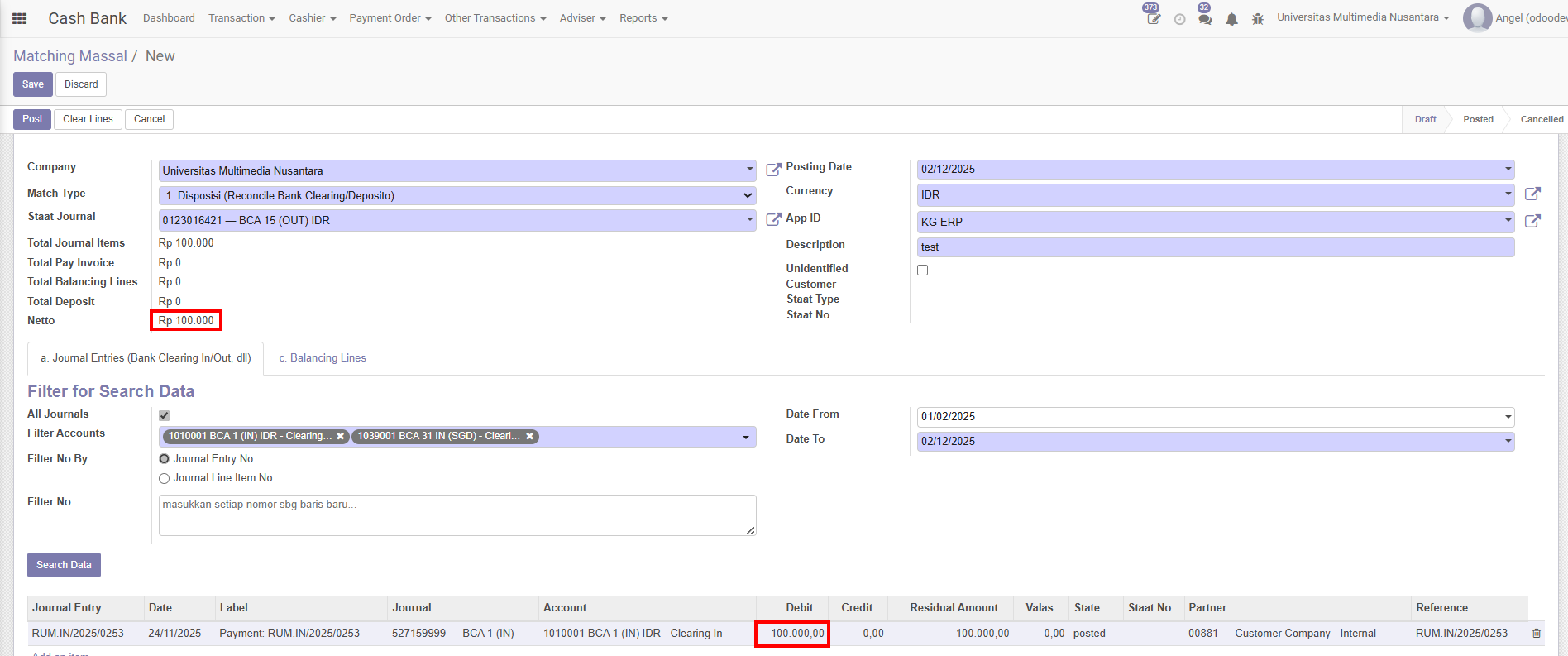This screenshot has height=656, width=1568.
Task: Click the clock icon in top bar
Action: [x=1179, y=19]
